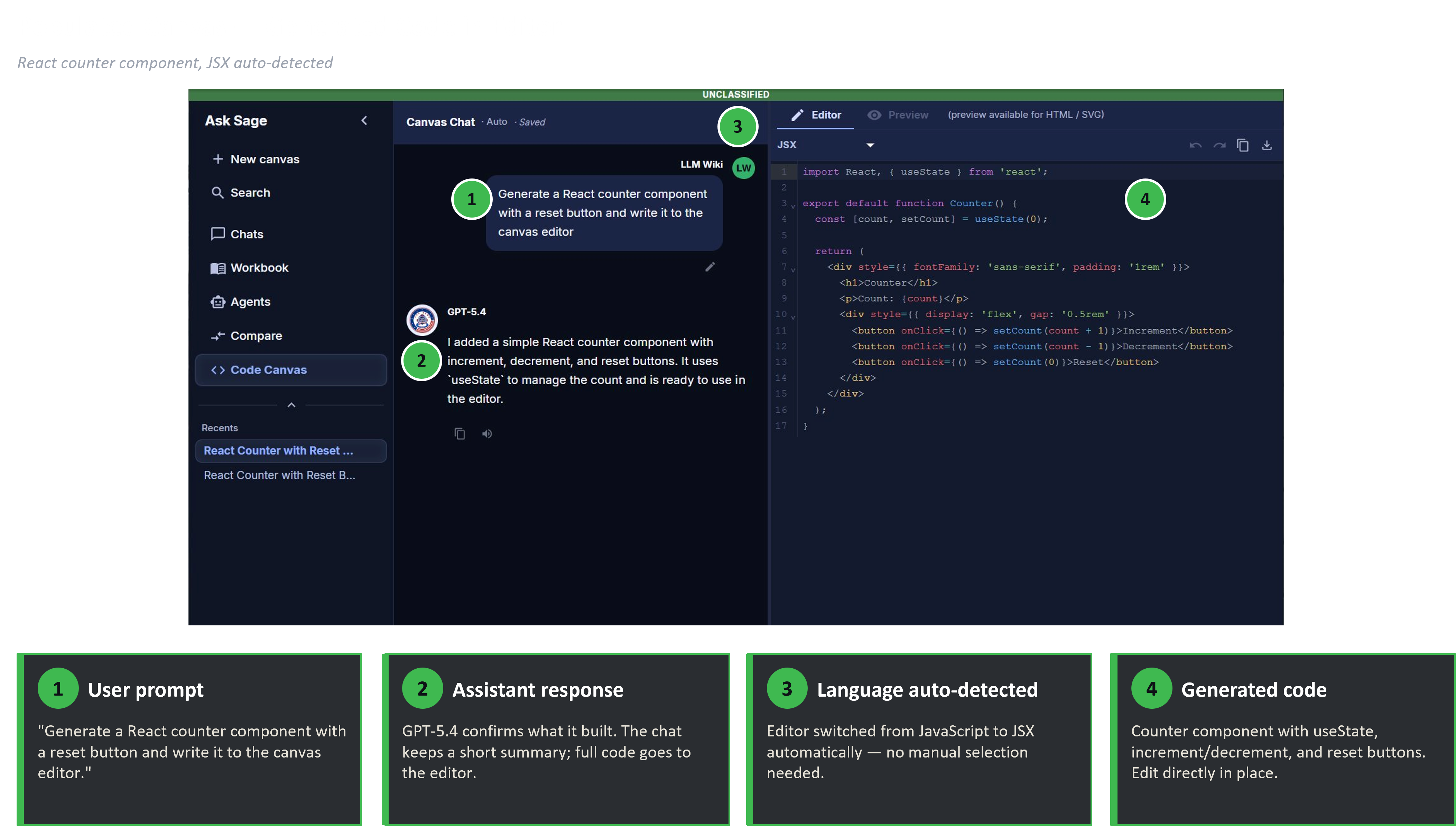Click the LLM Wiki username label

click(x=701, y=165)
